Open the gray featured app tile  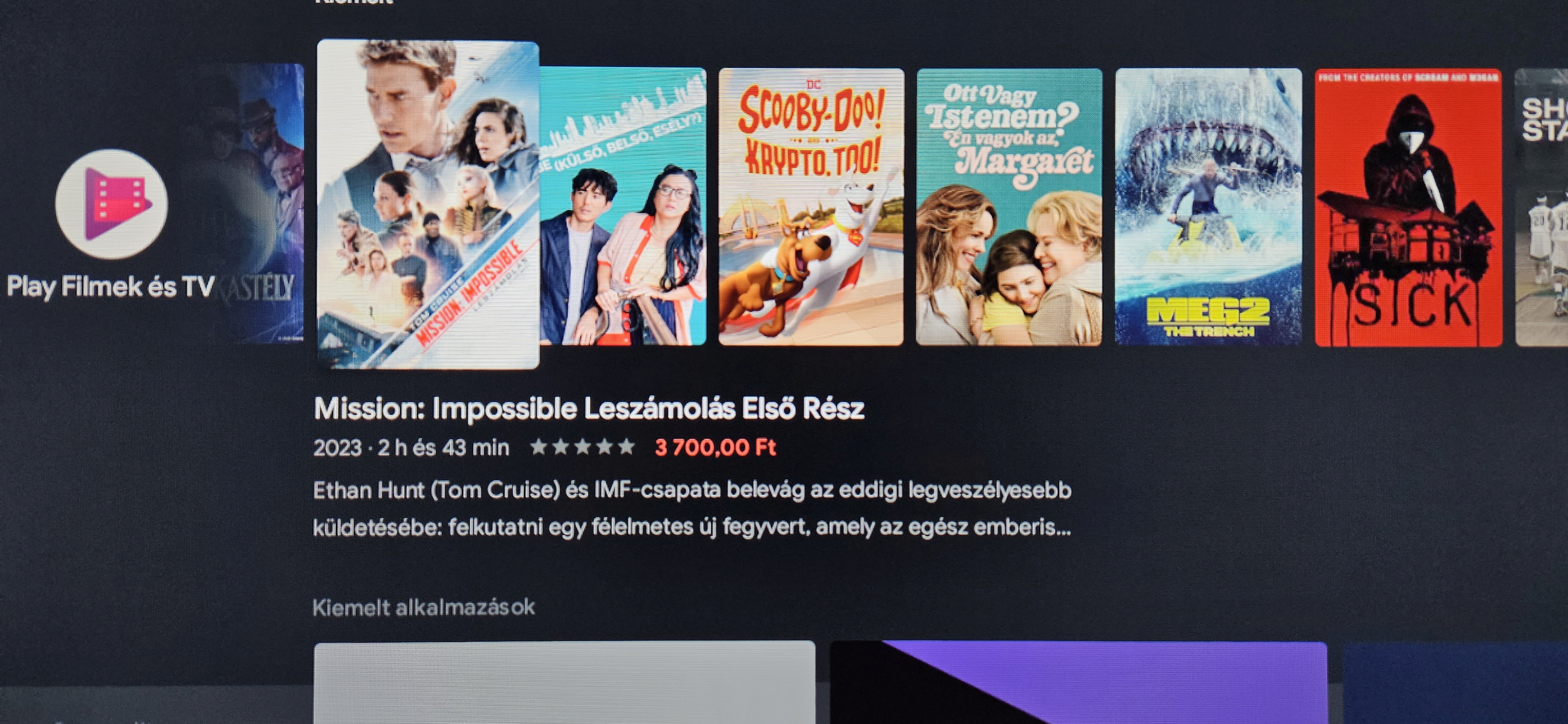pos(564,682)
